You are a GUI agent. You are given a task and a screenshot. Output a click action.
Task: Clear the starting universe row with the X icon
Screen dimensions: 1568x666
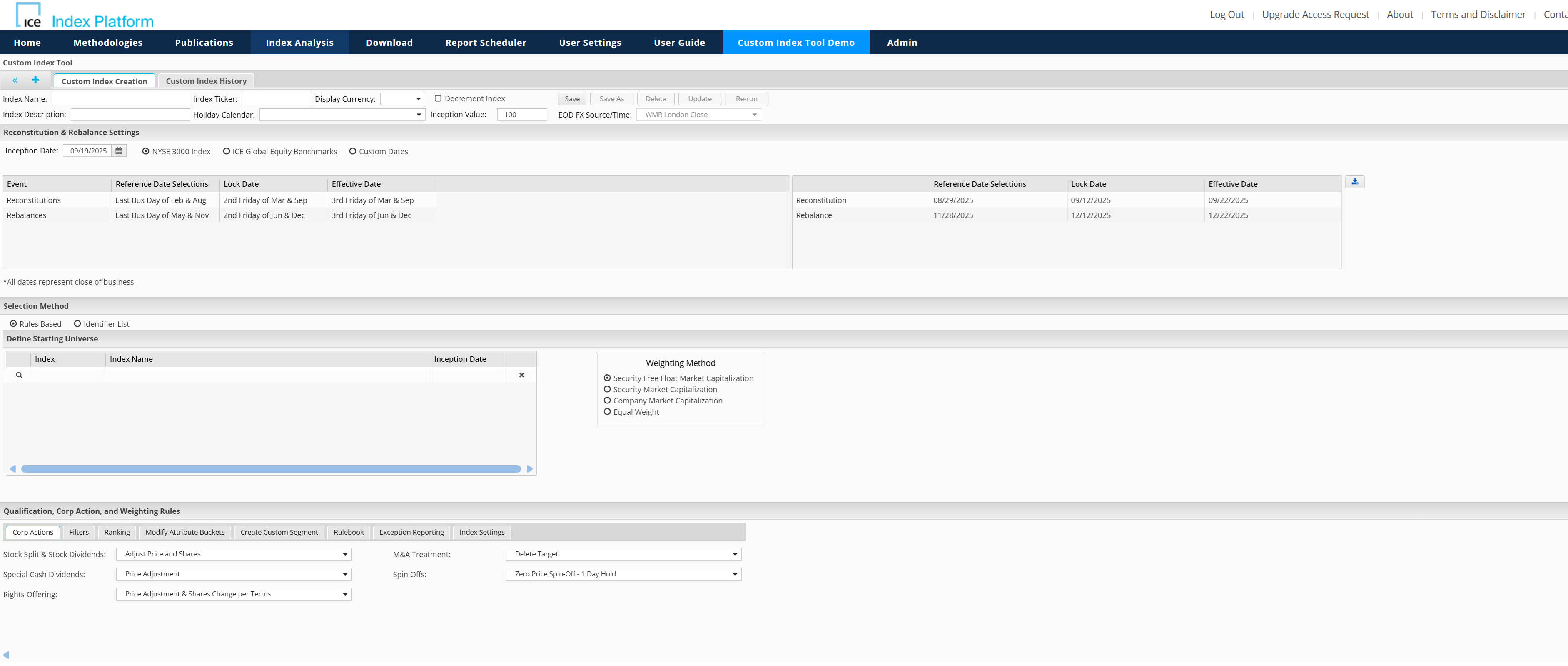click(x=521, y=375)
